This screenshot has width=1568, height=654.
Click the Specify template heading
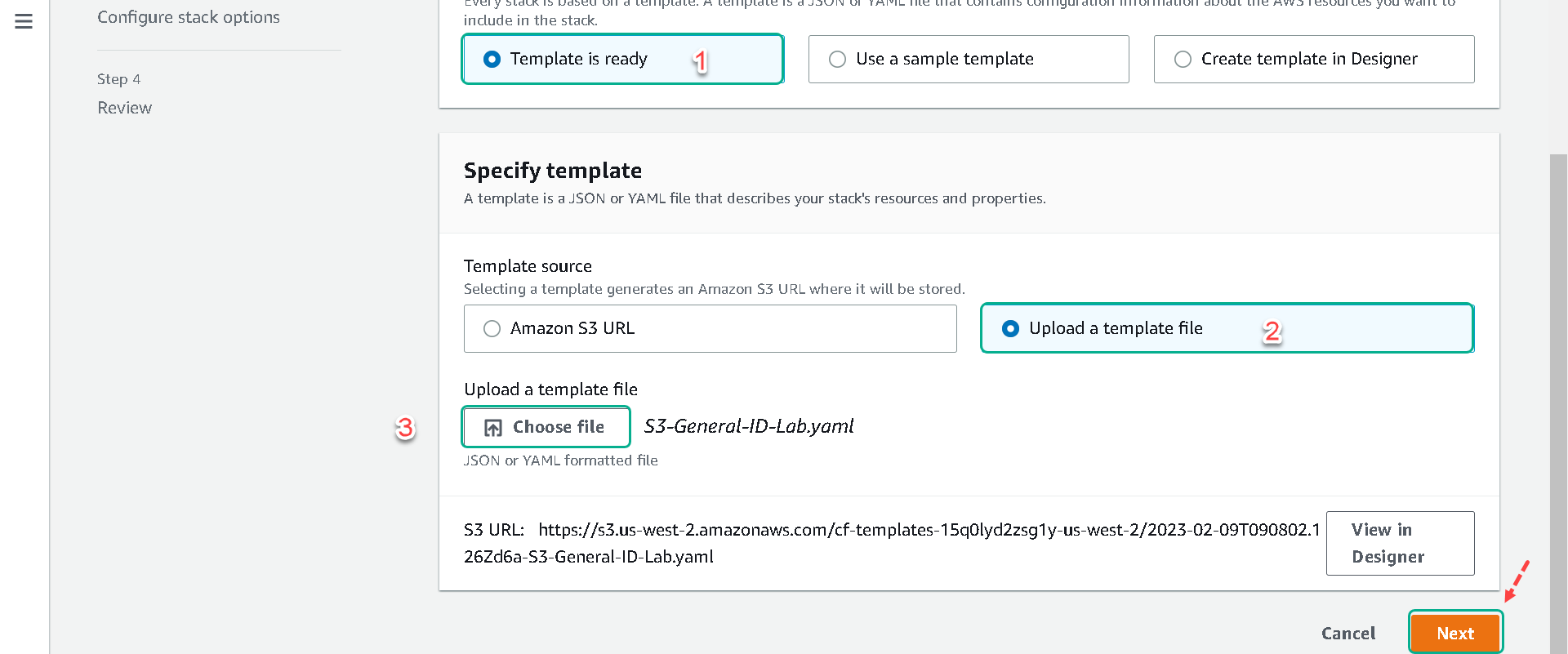coord(553,171)
